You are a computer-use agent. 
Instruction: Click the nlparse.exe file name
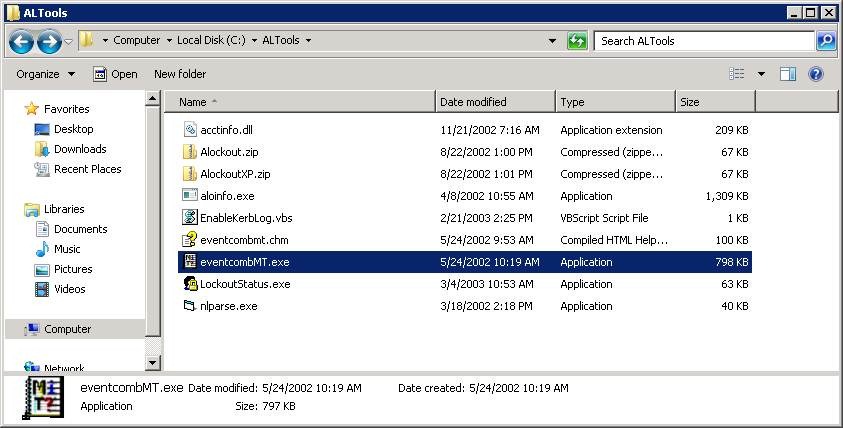click(228, 306)
